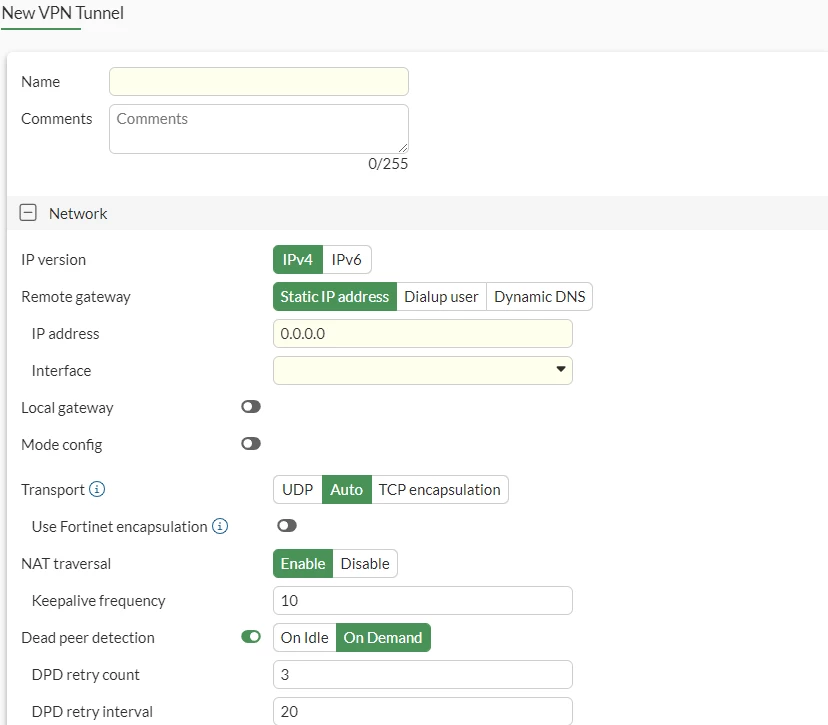Choose Dynamic DNS remote gateway
The height and width of the screenshot is (725, 828).
(x=539, y=296)
